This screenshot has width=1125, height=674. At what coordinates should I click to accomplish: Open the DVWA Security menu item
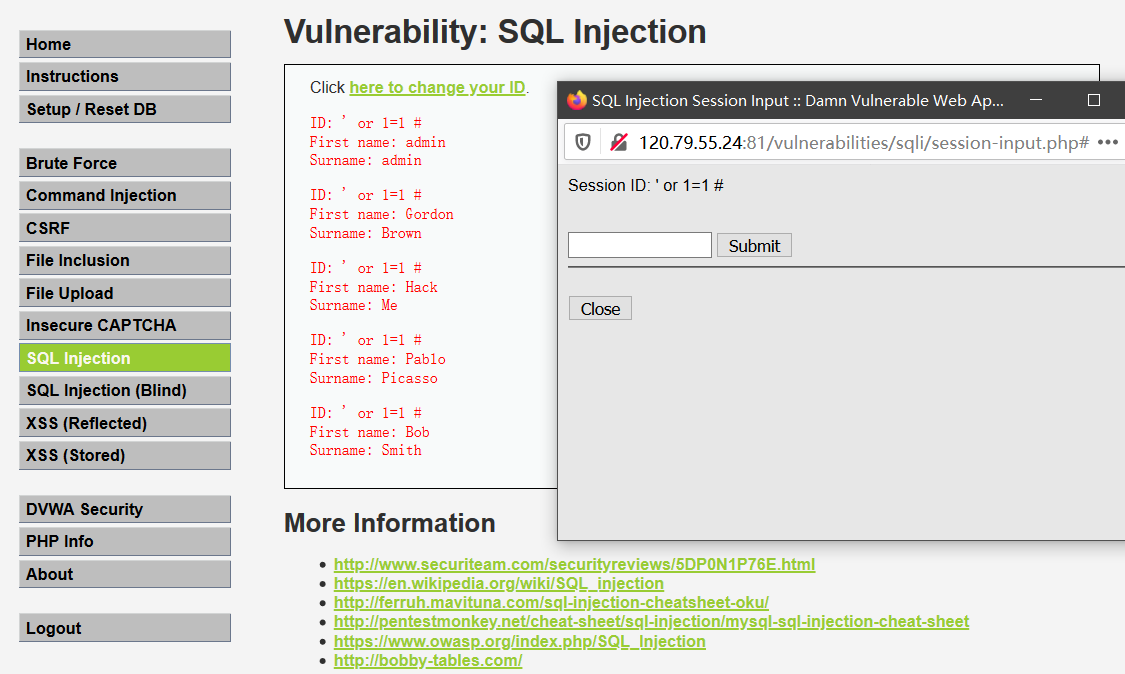[124, 509]
